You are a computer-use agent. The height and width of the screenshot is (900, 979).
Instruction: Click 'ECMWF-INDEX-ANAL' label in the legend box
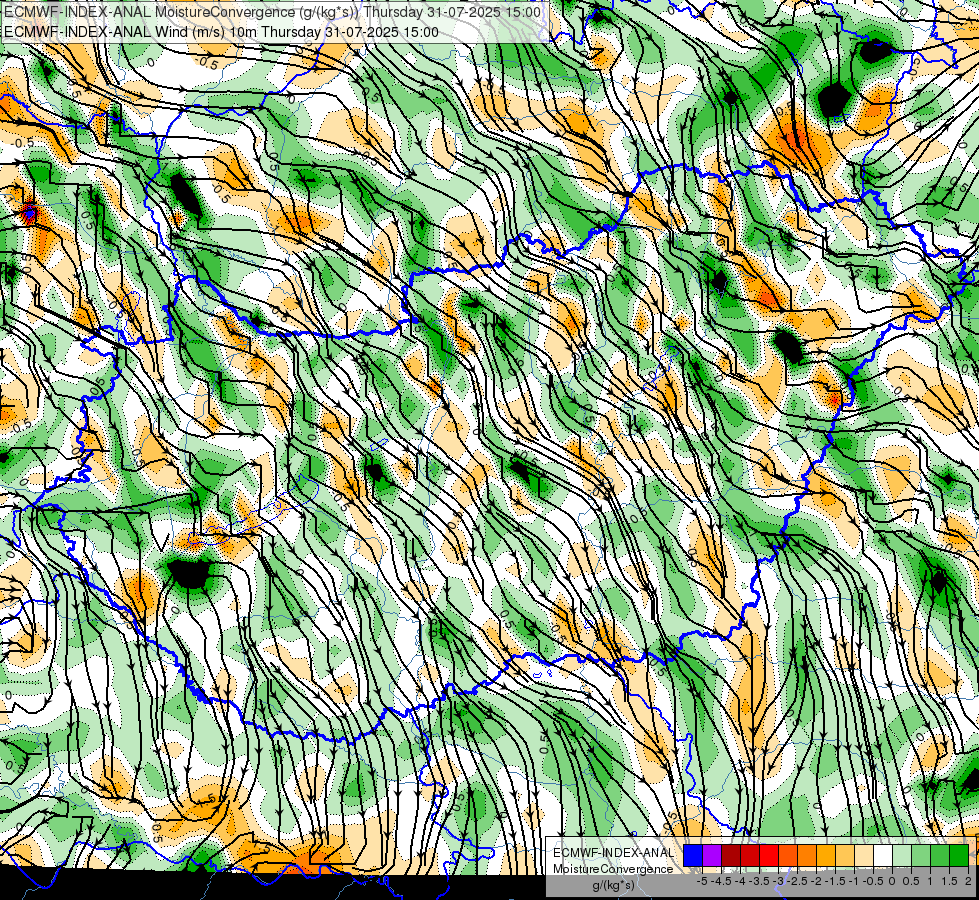pos(613,853)
